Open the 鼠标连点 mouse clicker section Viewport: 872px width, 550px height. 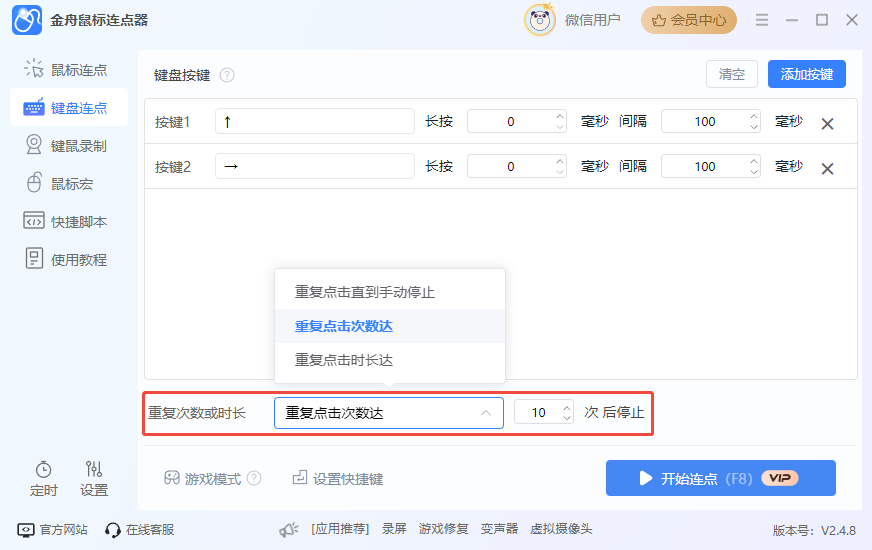[x=66, y=70]
